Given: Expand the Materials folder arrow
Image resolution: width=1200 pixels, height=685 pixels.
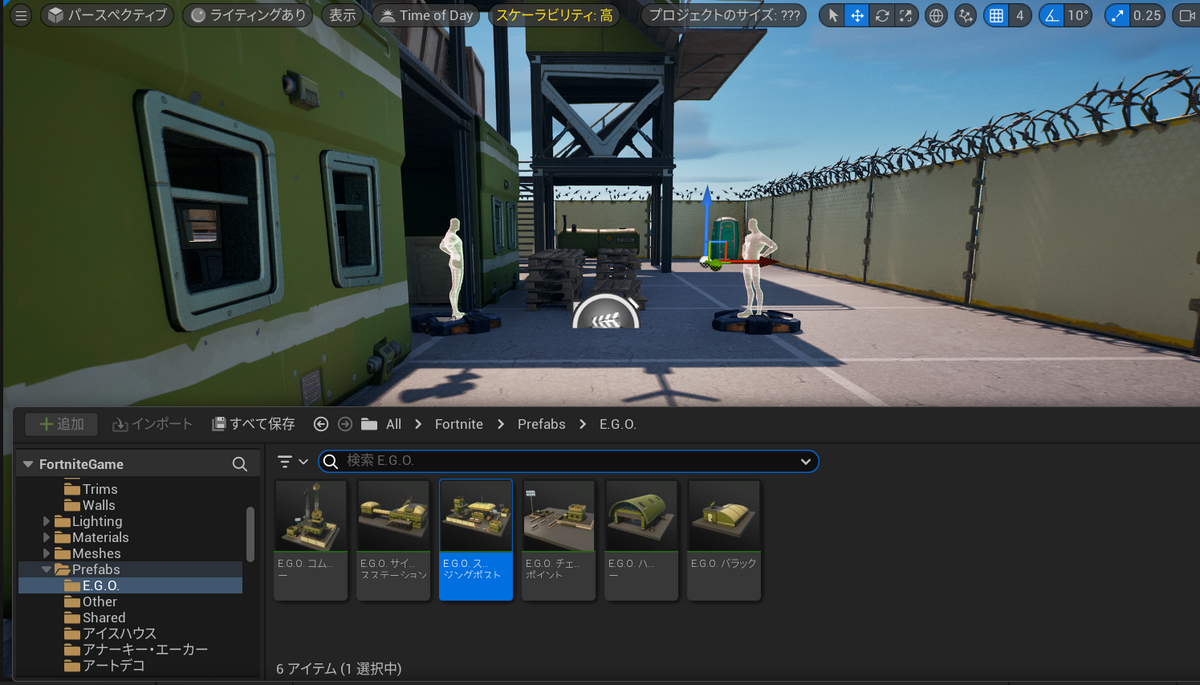Looking at the screenshot, I should pos(47,537).
